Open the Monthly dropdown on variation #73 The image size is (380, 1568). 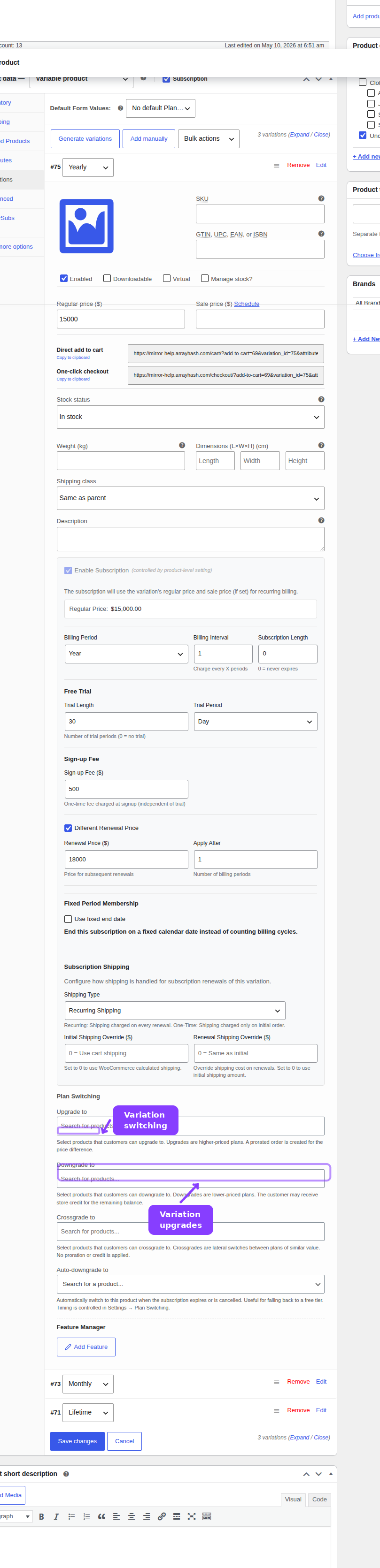click(88, 1384)
